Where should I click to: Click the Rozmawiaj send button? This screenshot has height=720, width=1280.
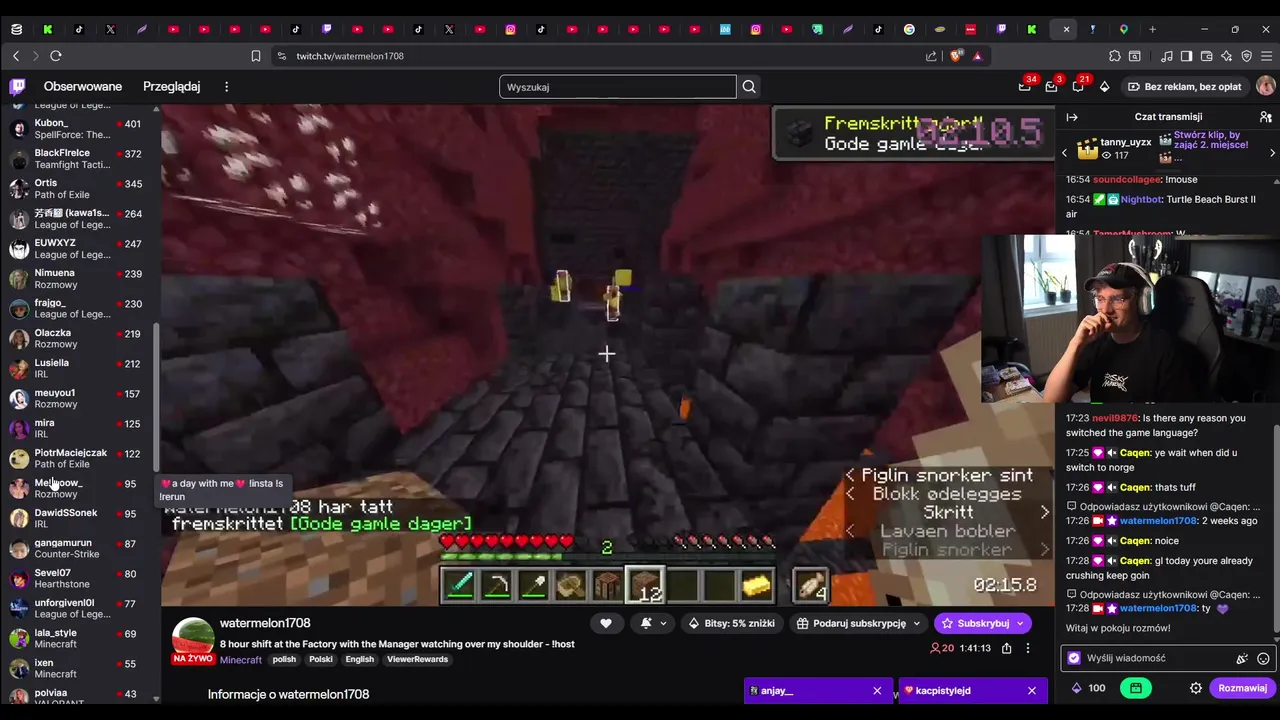tap(1242, 688)
